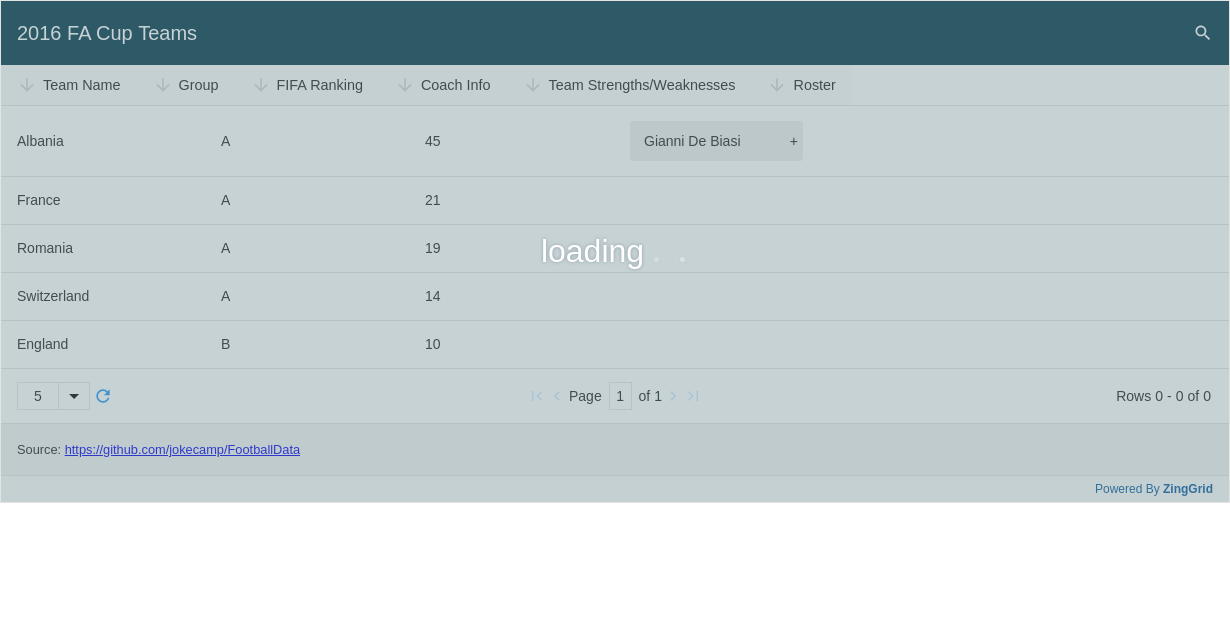The height and width of the screenshot is (630, 1230).
Task: Sort by Roster arrow icon
Action: point(777,85)
